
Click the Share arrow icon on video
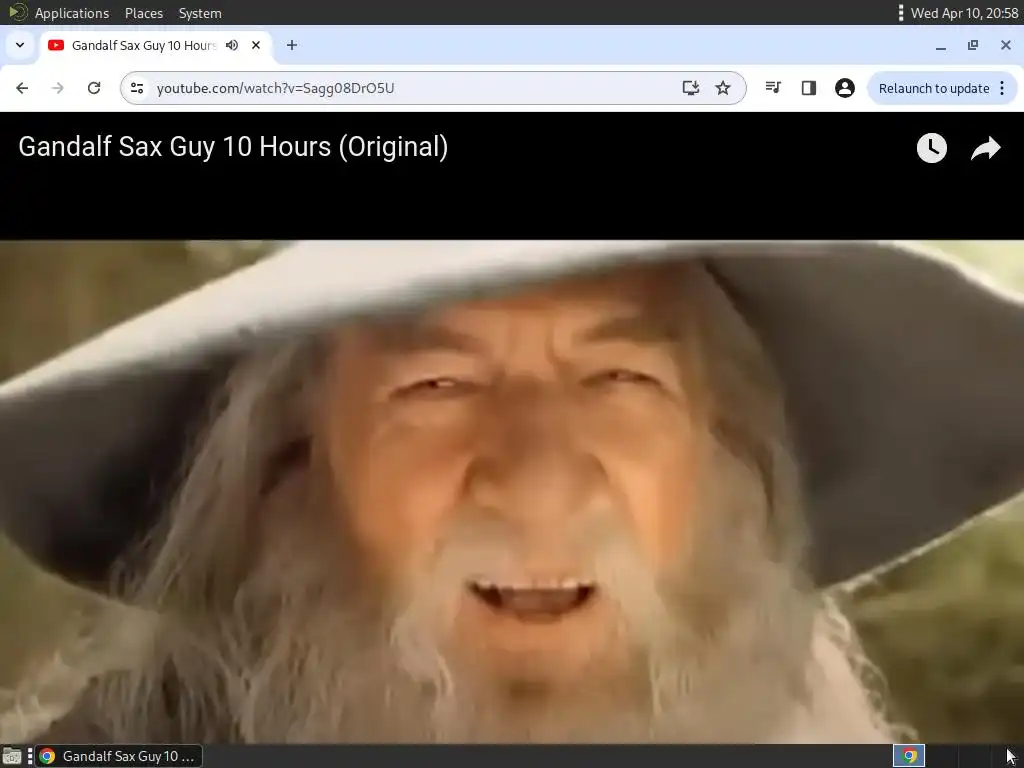coord(985,148)
